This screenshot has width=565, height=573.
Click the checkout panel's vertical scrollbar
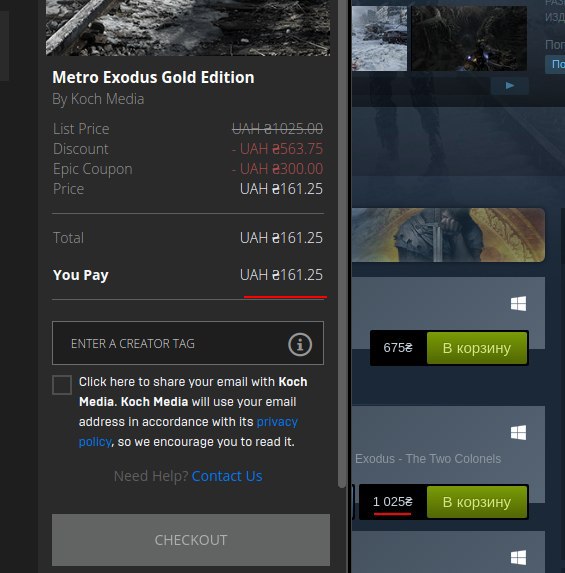click(342, 244)
